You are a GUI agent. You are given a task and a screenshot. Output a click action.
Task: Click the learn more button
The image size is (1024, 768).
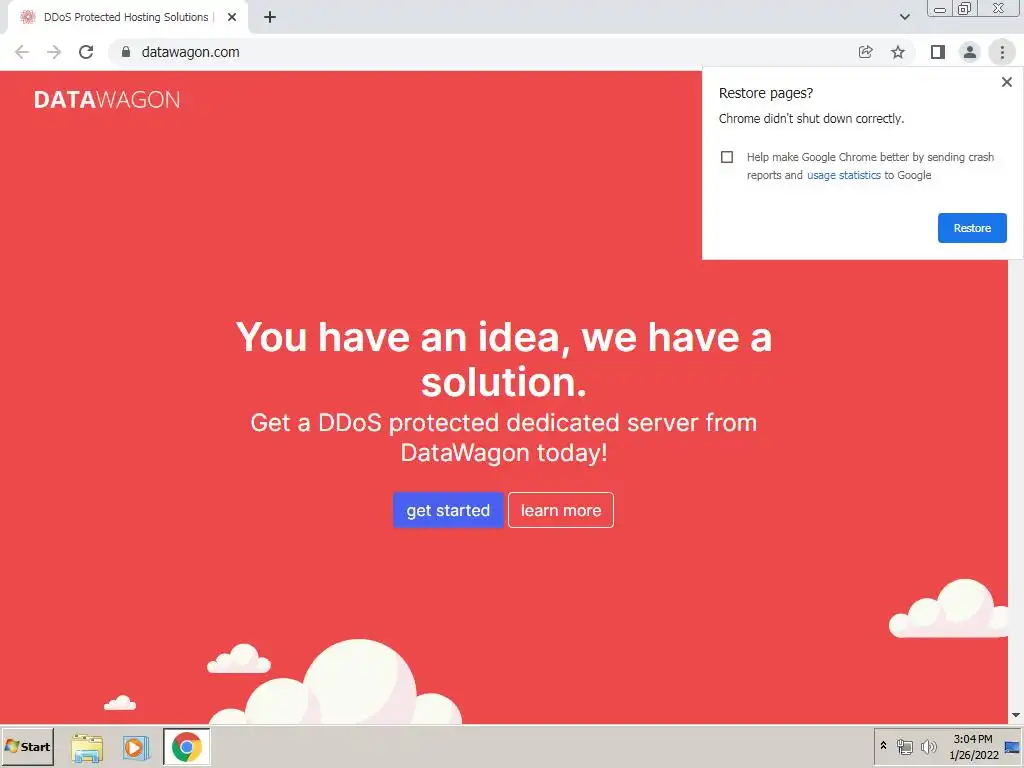560,510
